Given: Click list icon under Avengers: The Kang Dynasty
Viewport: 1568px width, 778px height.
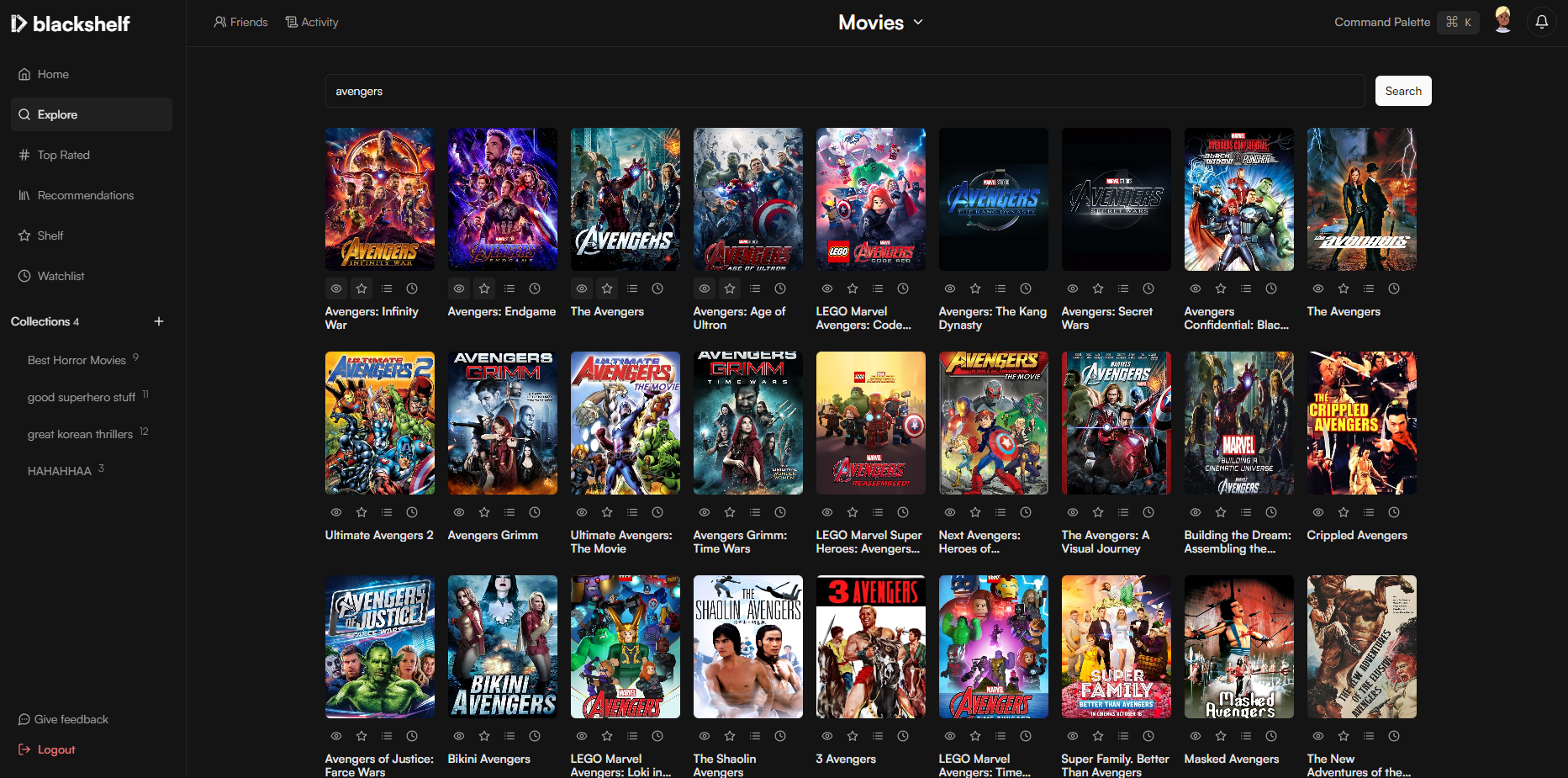Looking at the screenshot, I should pyautogui.click(x=1000, y=288).
